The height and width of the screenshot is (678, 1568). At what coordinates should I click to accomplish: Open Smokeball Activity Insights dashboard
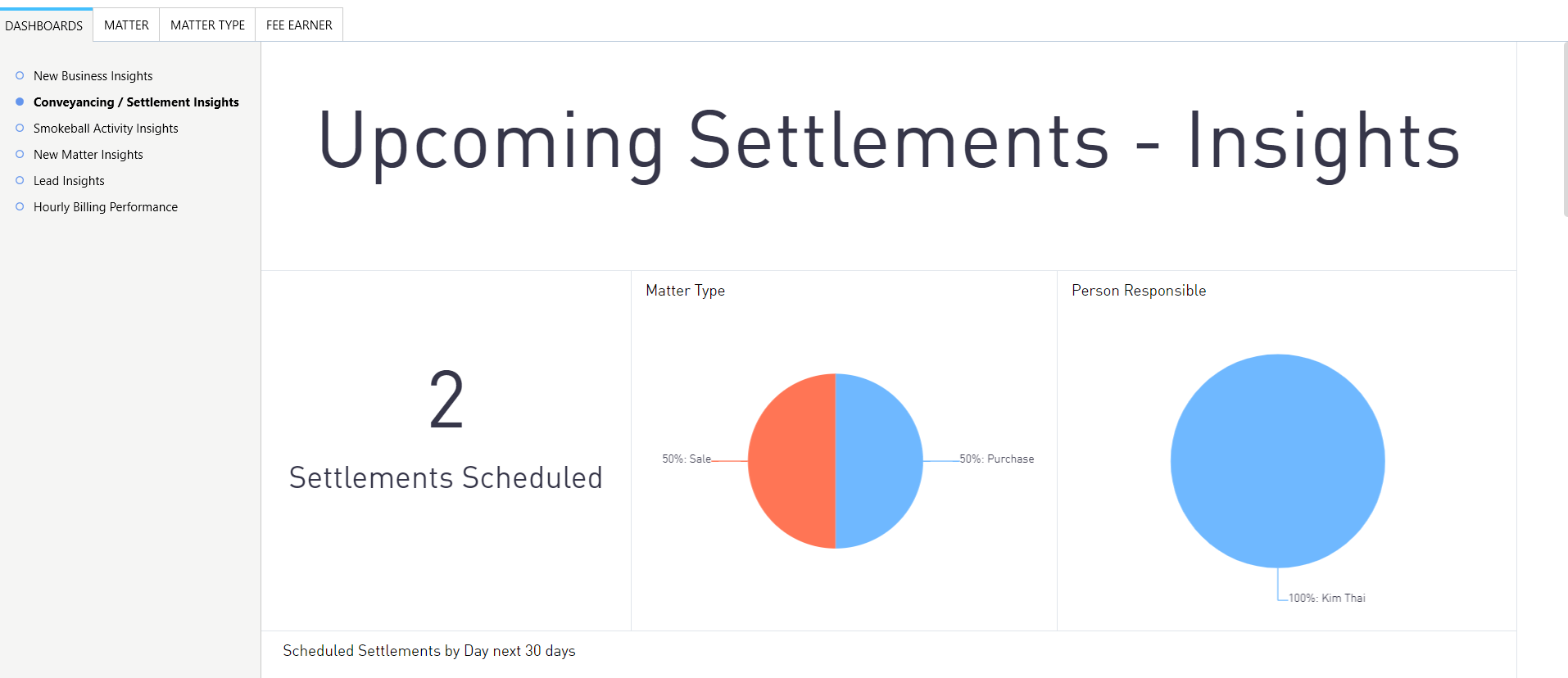pos(106,128)
